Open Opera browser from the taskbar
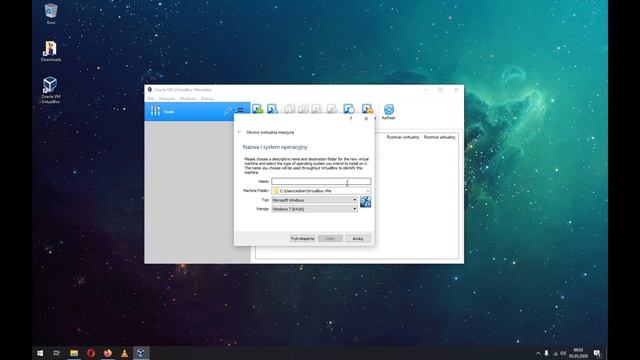This screenshot has width=640, height=360. tap(91, 353)
